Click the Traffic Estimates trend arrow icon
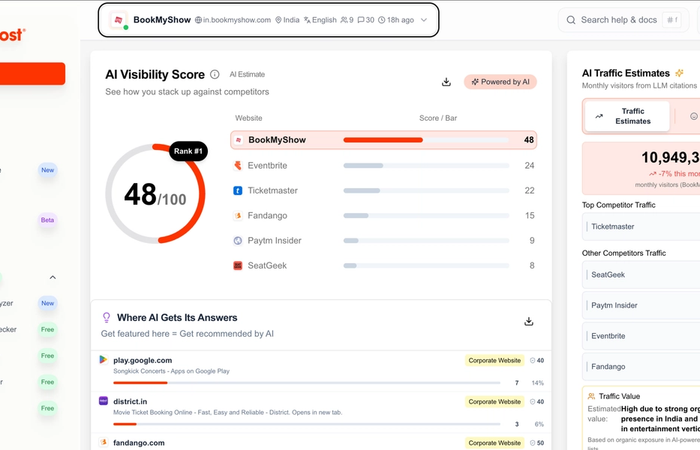This screenshot has height=450, width=700. pos(599,117)
